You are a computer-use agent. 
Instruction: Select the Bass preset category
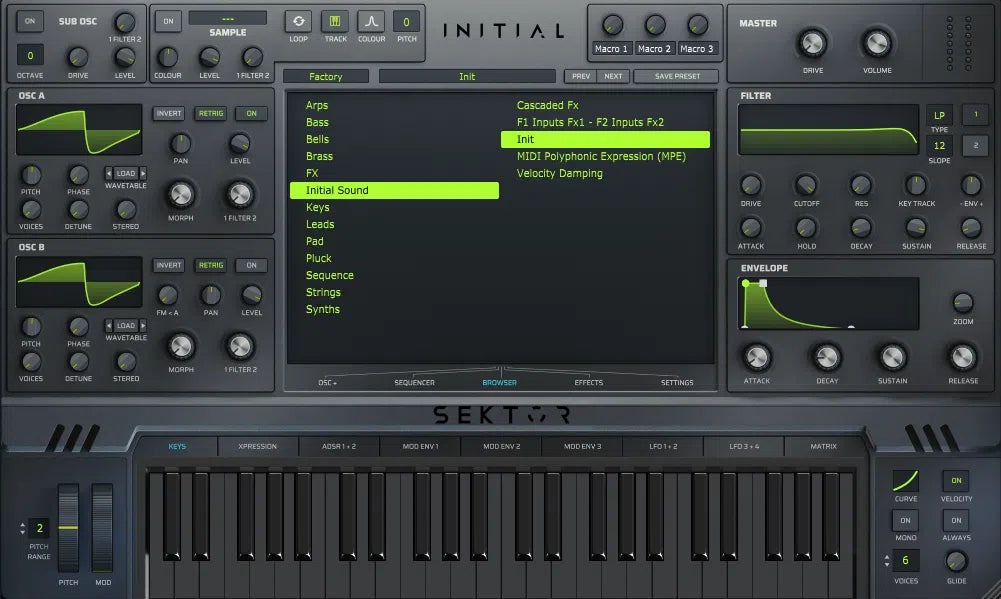[316, 122]
